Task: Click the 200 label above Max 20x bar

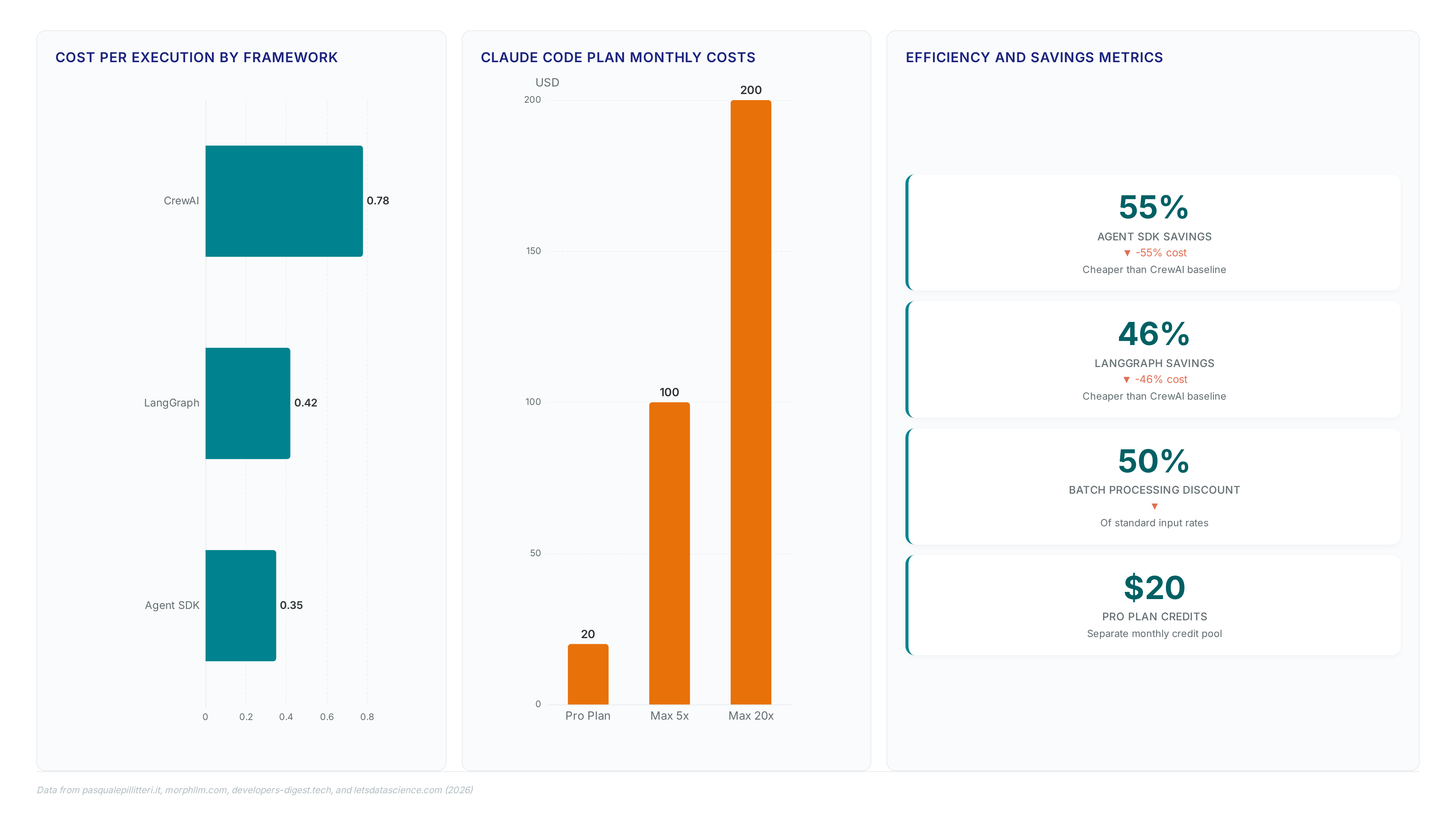Action: click(751, 91)
